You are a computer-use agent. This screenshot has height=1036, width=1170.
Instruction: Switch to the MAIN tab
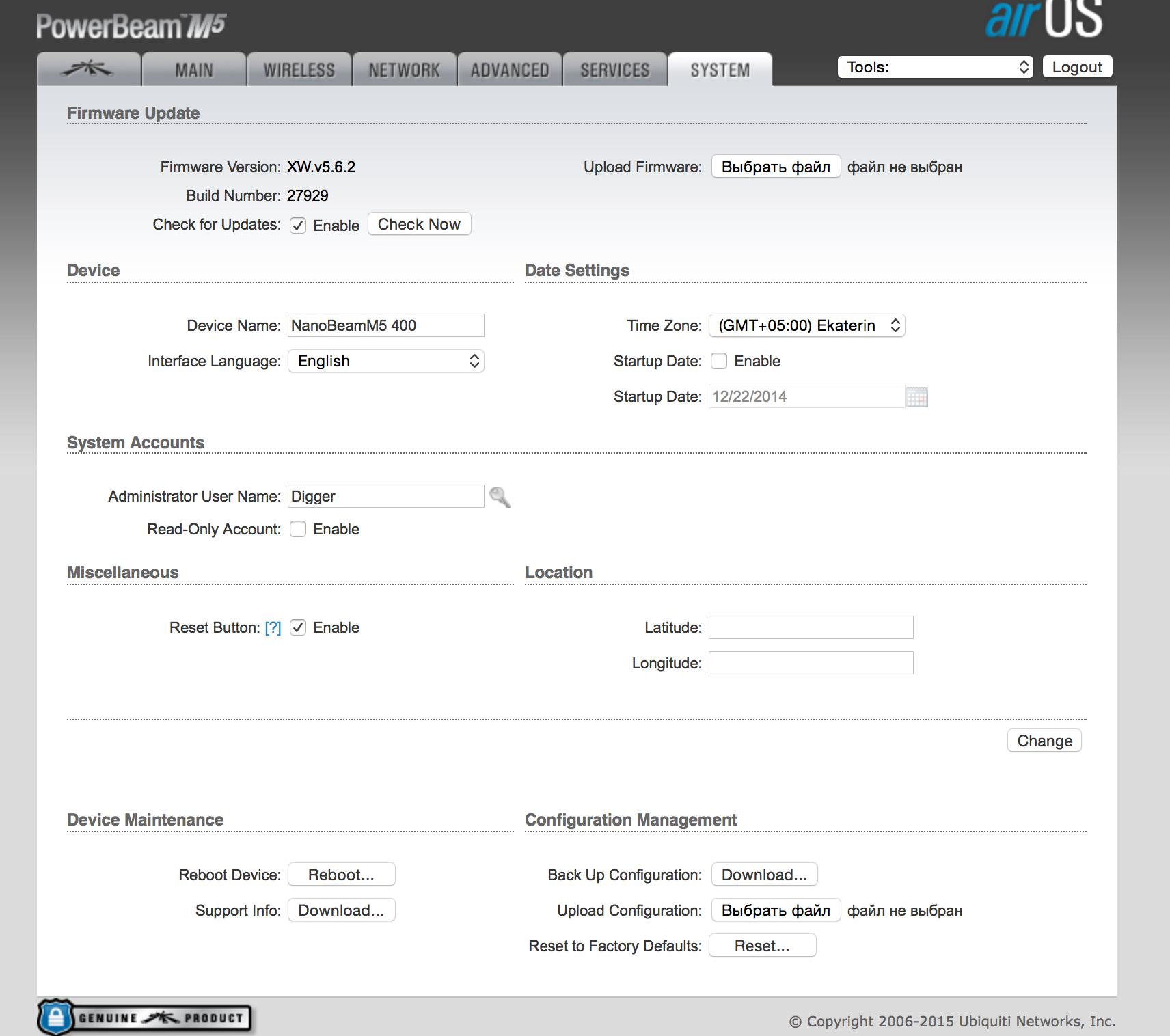click(x=194, y=70)
